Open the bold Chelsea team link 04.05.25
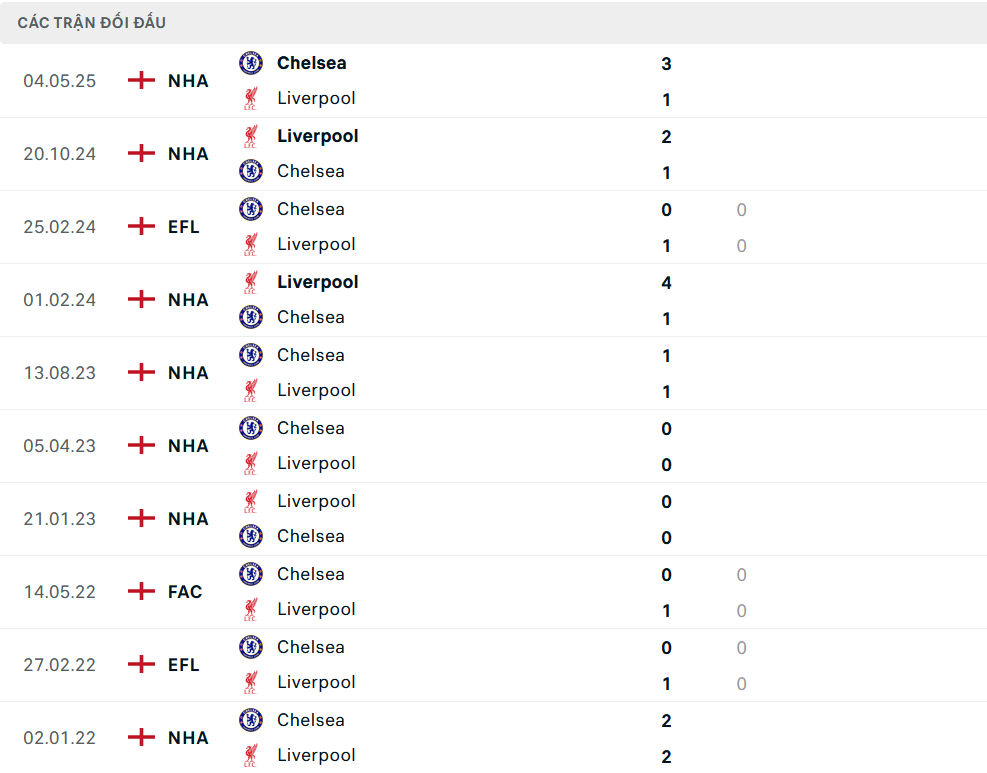The width and height of the screenshot is (987, 773). (x=312, y=63)
